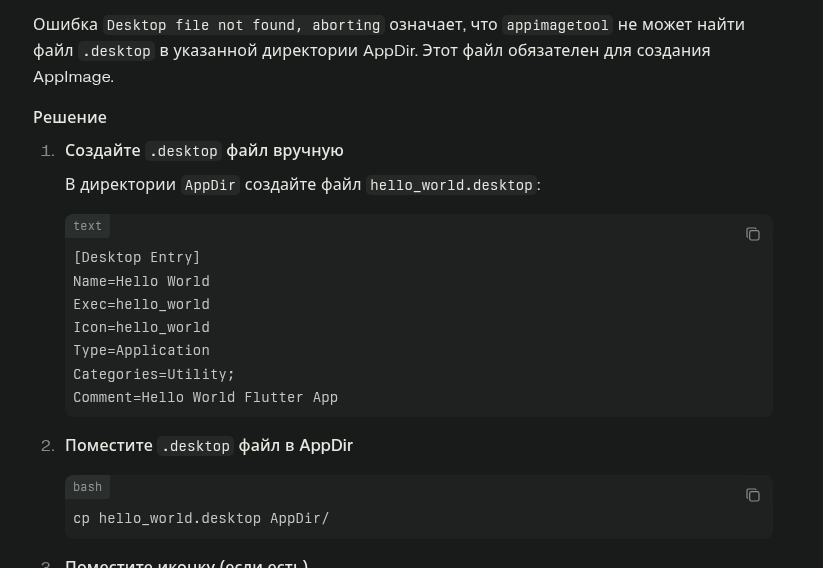
Task: Click the "Name=Hello World" code line
Action: pyautogui.click(x=141, y=281)
